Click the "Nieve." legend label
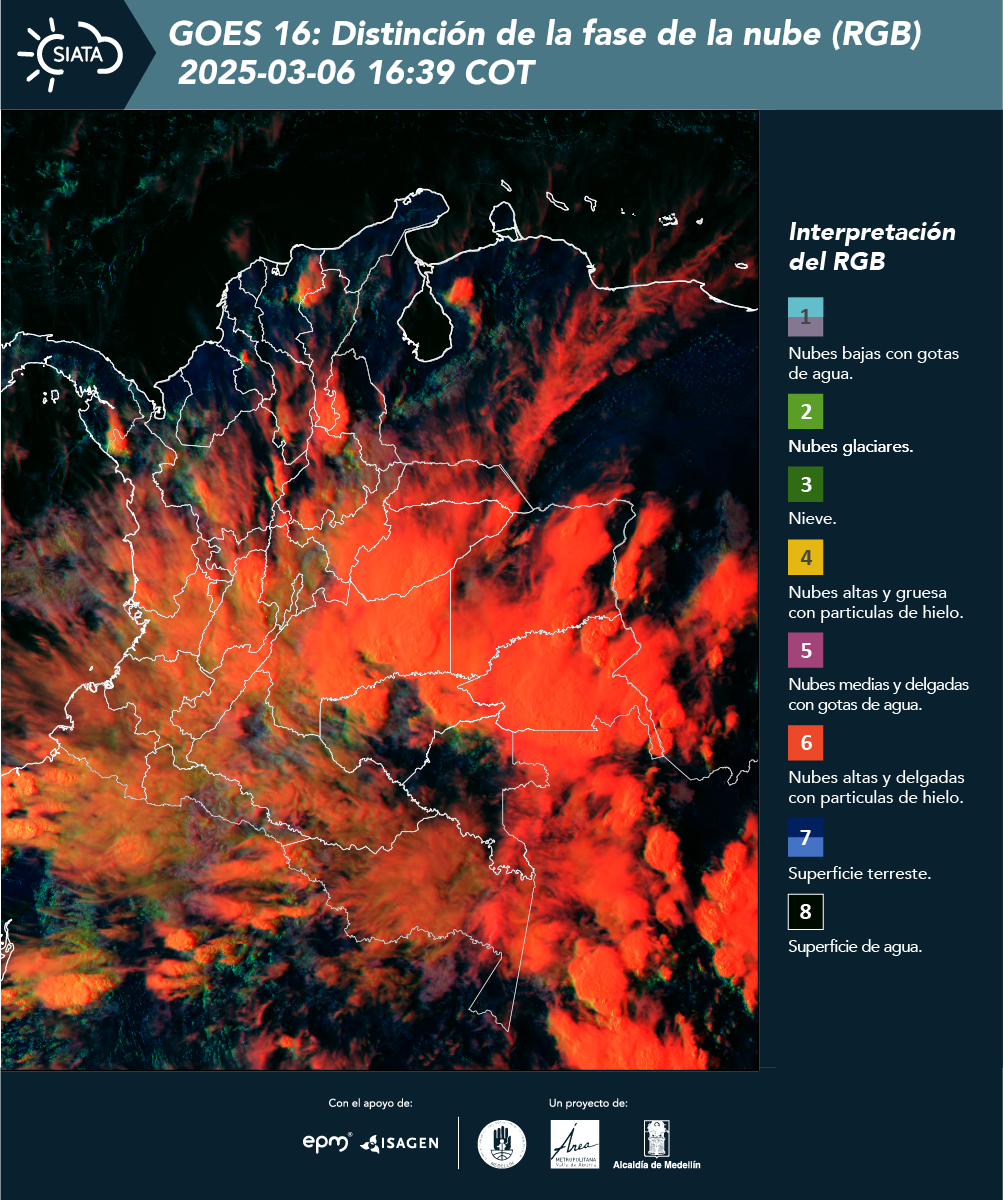 812,519
